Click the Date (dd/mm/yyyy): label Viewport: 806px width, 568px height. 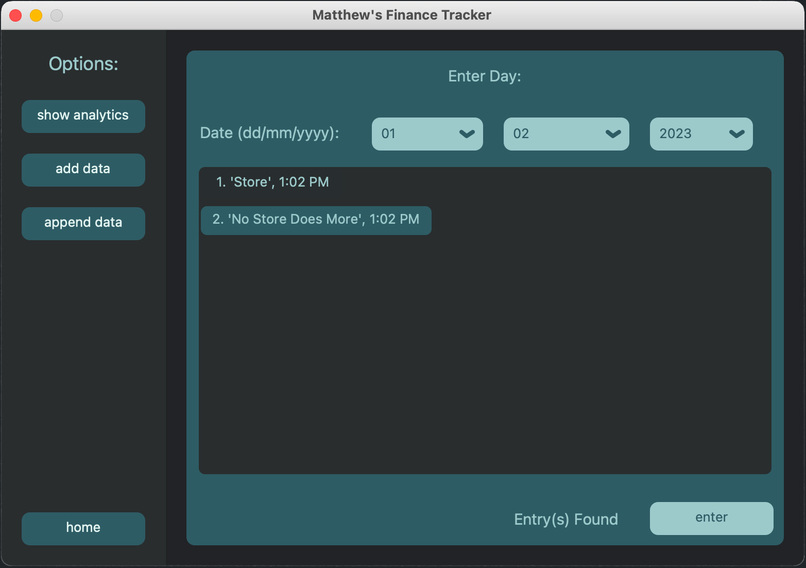pos(269,133)
